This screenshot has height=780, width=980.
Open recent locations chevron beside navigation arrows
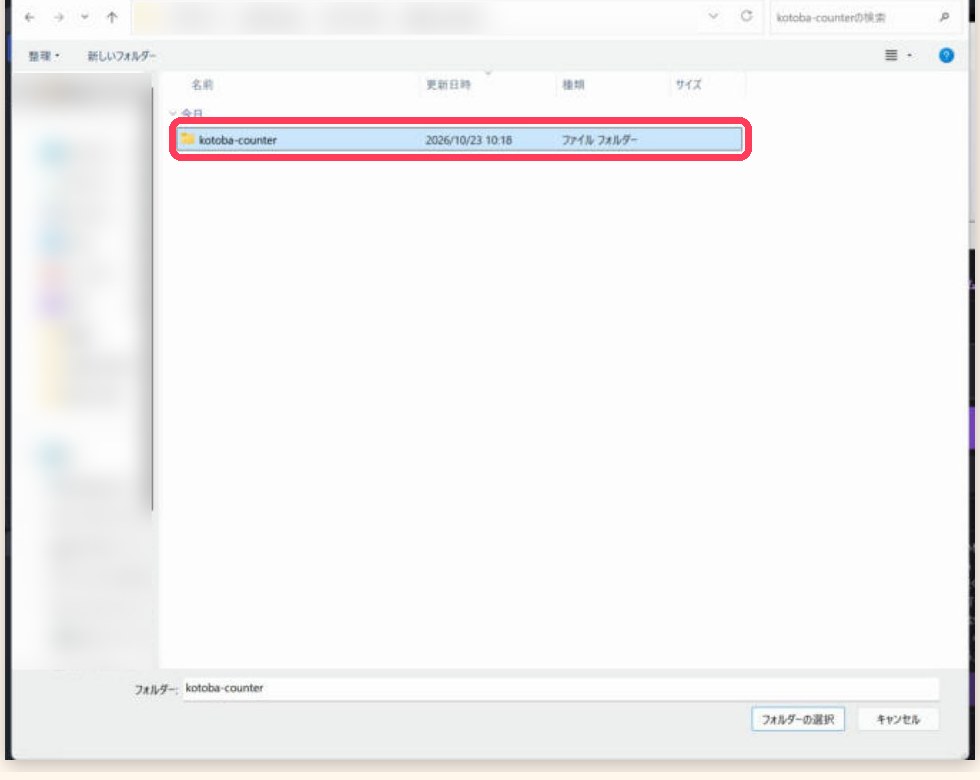pos(84,18)
